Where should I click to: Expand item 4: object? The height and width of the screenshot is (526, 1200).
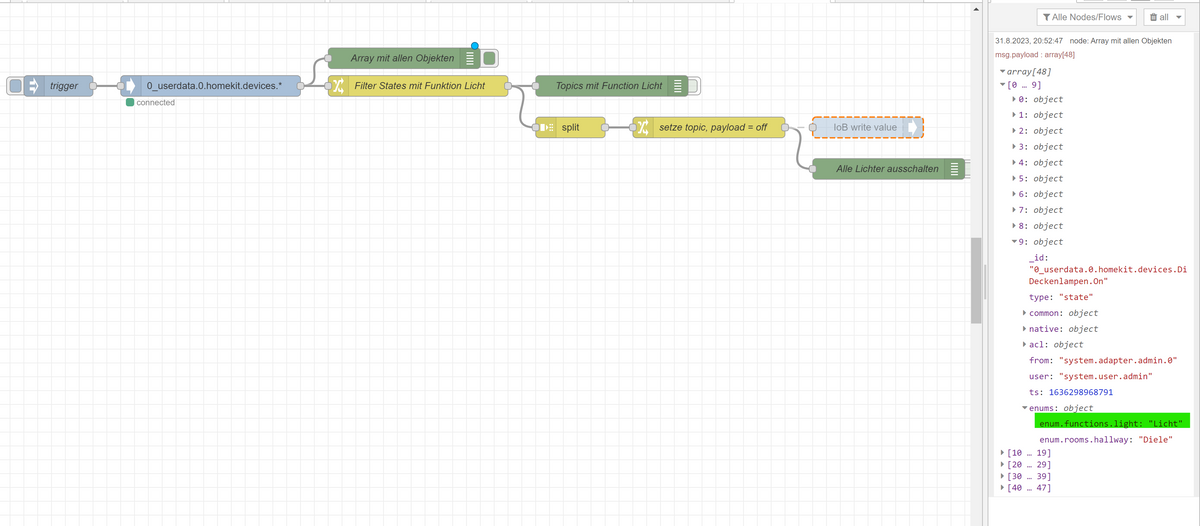1015,163
